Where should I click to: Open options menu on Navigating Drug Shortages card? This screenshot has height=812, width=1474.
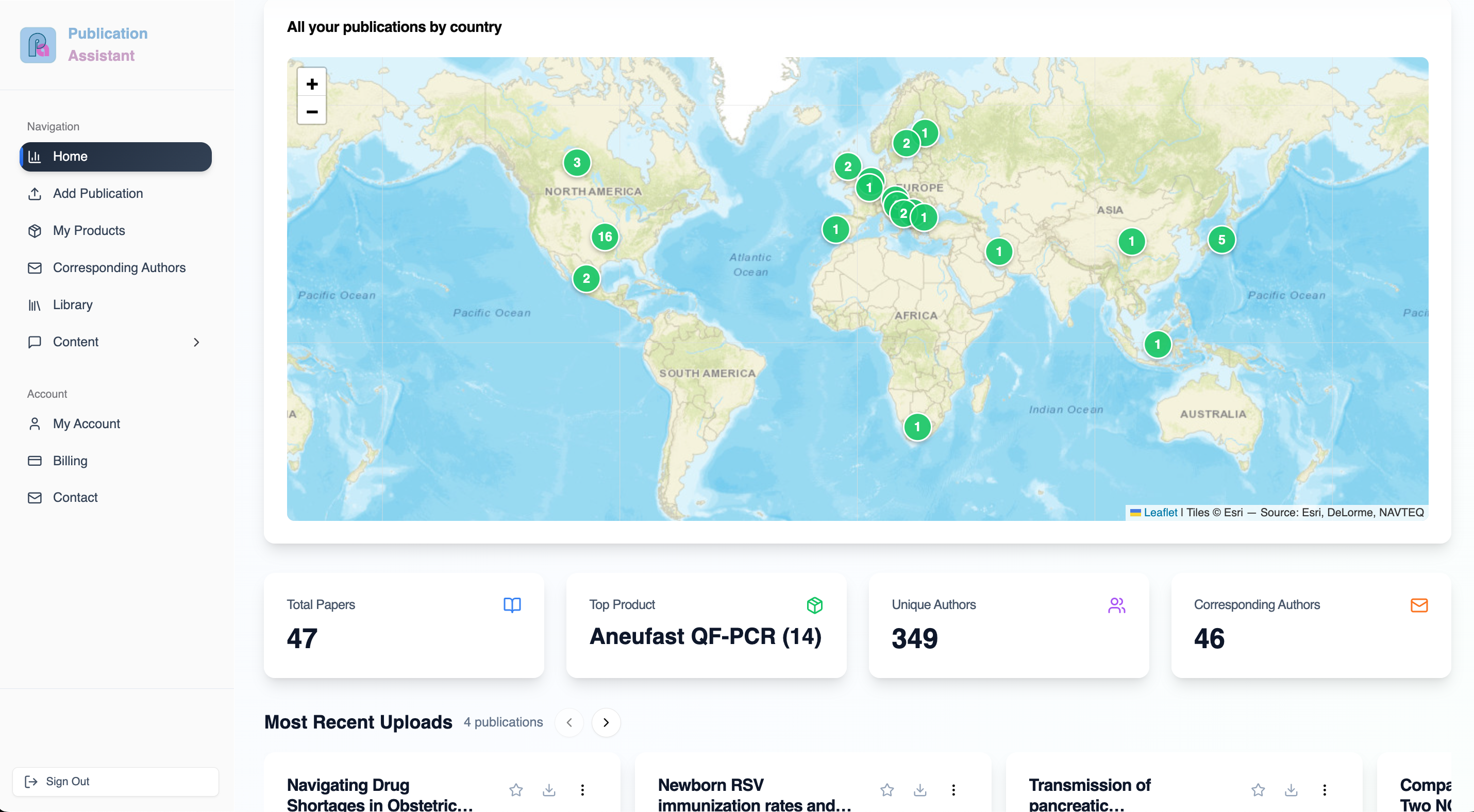pyautogui.click(x=582, y=790)
